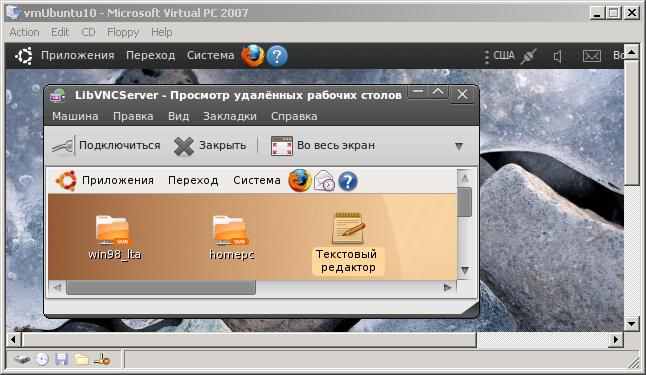Click the Virtual PC horizontal scrollbar left arrow
The image size is (646, 375).
pyautogui.click(x=13, y=340)
